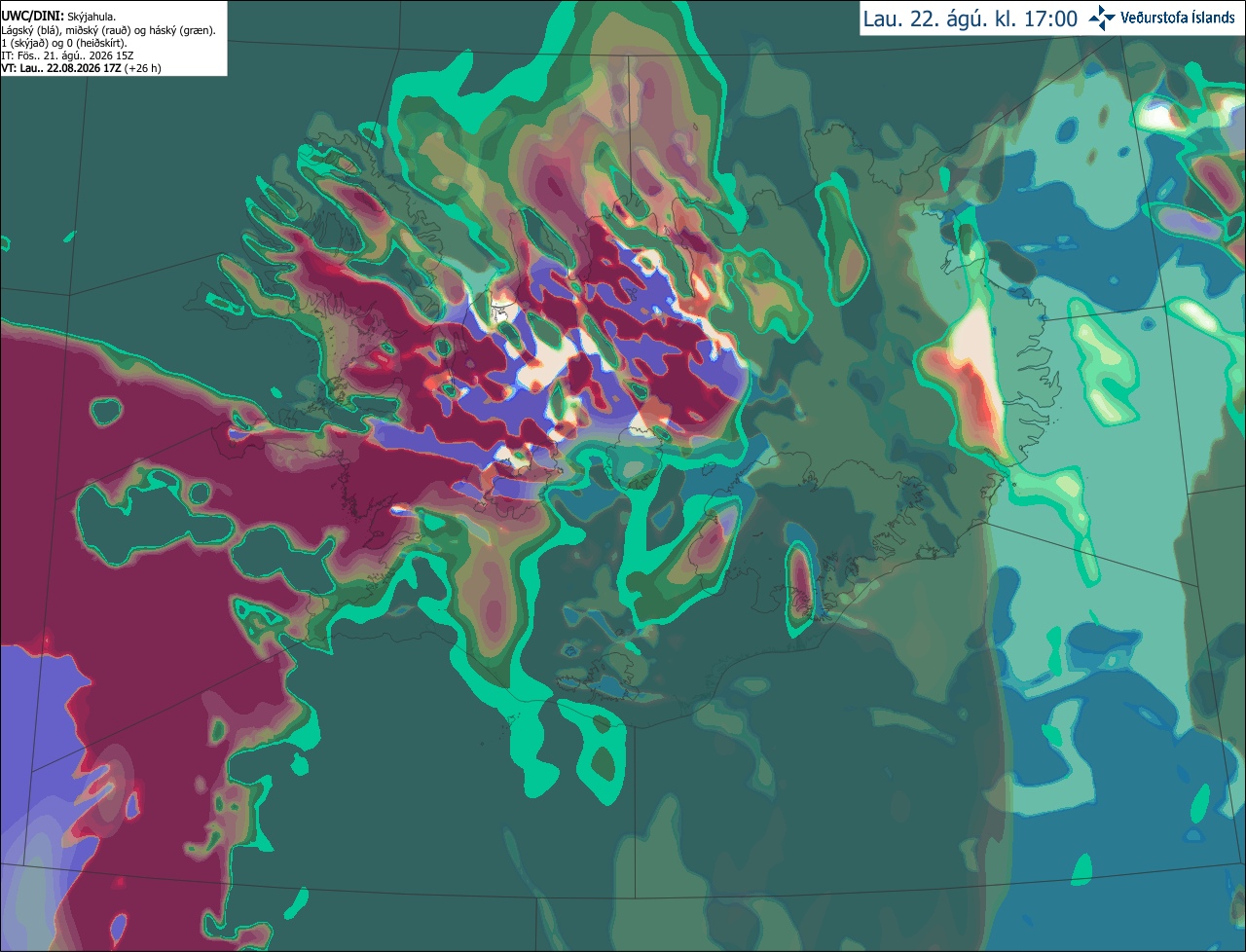The height and width of the screenshot is (952, 1246).
Task: Select the Lau. 22. ágú. kl. 17:00 timestamp
Action: coord(971,18)
